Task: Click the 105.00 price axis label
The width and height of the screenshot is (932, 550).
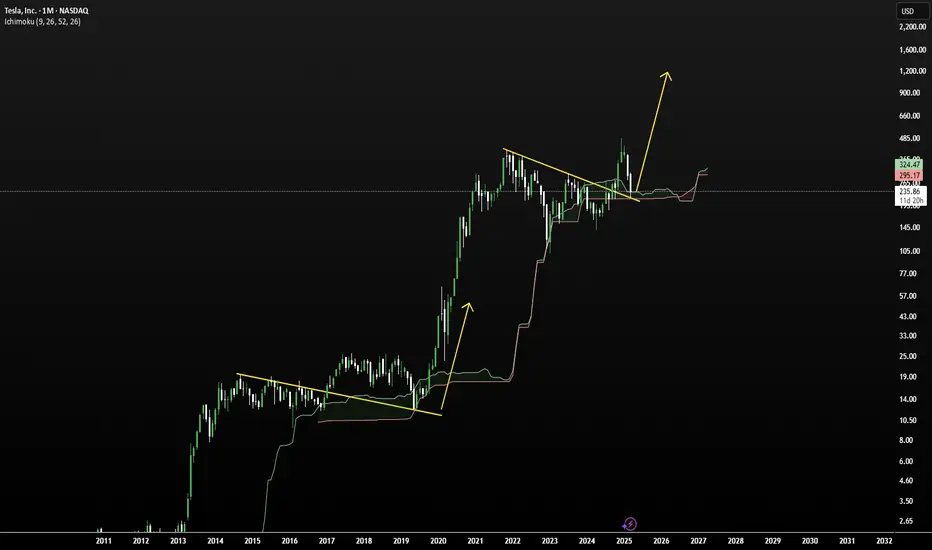Action: pos(909,251)
